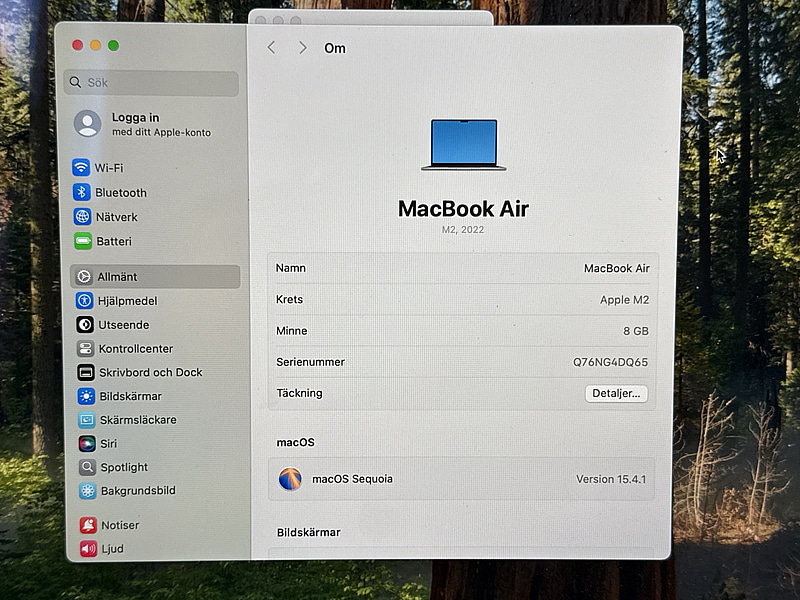Open Ljud sound settings icon
This screenshot has height=600, width=800.
pyautogui.click(x=88, y=548)
